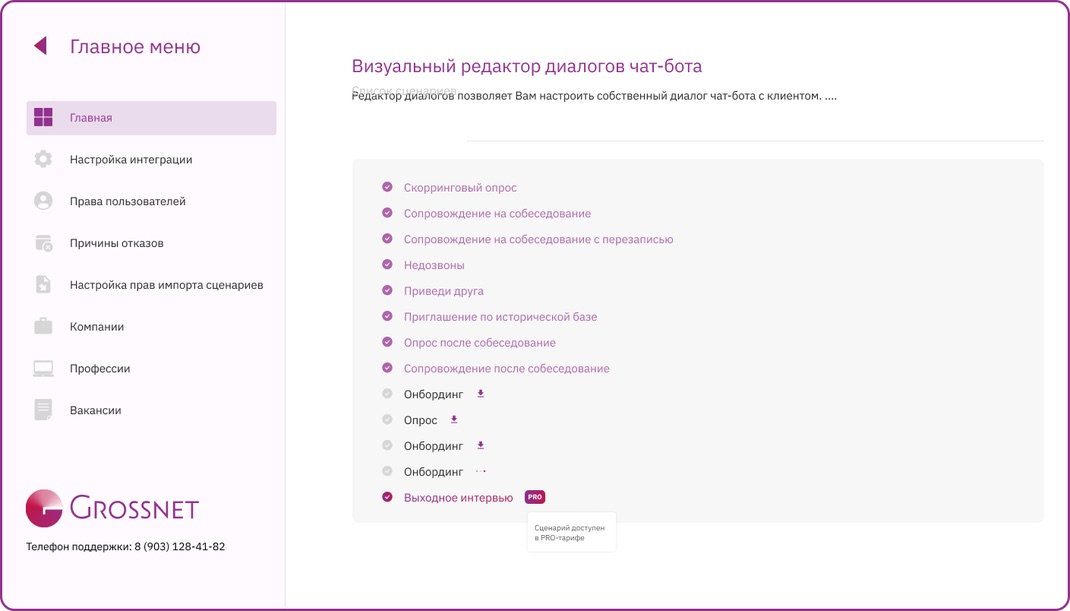Click the Сценарий доступен в PRO-тарифе tooltip
Viewport: 1070px width, 611px height.
(x=572, y=532)
